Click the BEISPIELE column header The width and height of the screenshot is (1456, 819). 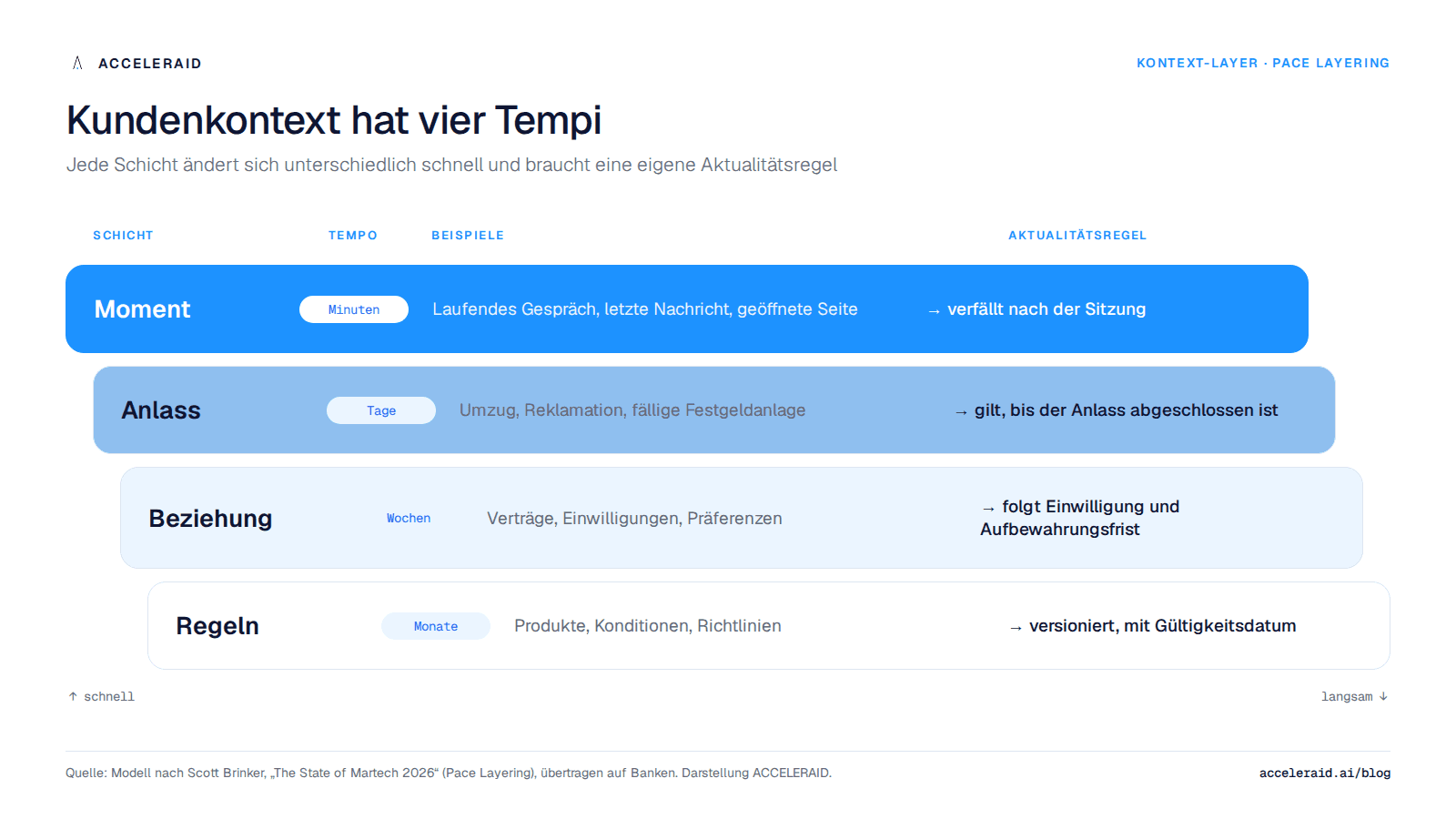[468, 235]
